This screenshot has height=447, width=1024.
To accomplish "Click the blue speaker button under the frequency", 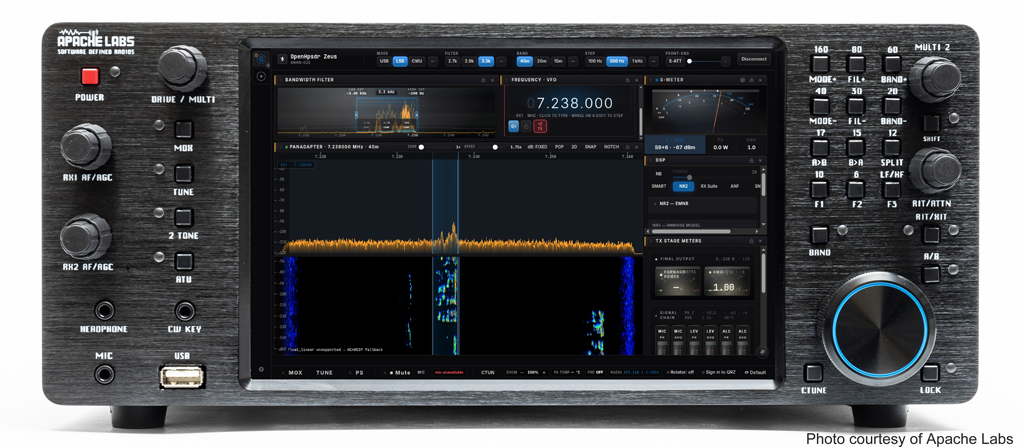I will (x=514, y=126).
